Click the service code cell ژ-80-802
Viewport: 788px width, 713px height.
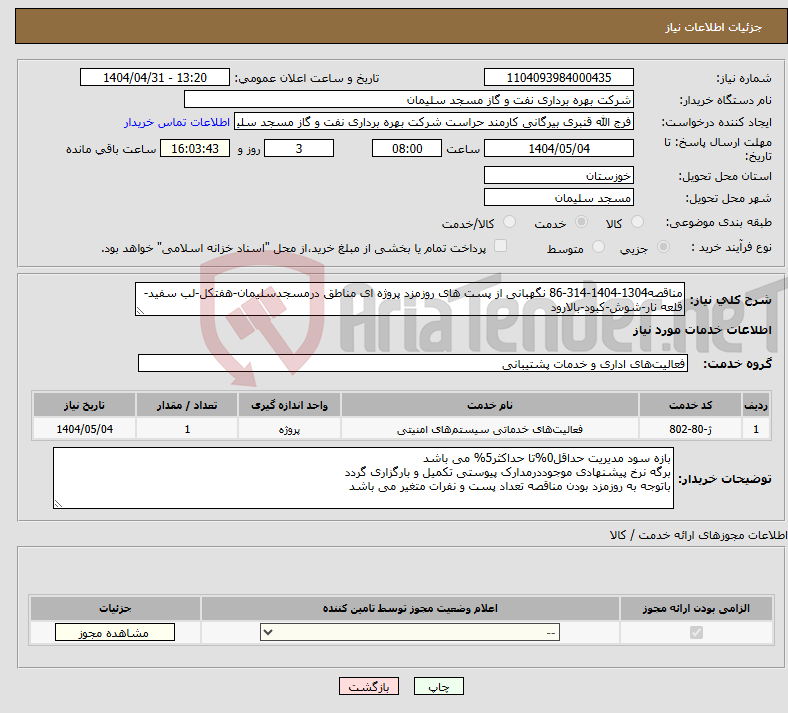click(x=691, y=429)
